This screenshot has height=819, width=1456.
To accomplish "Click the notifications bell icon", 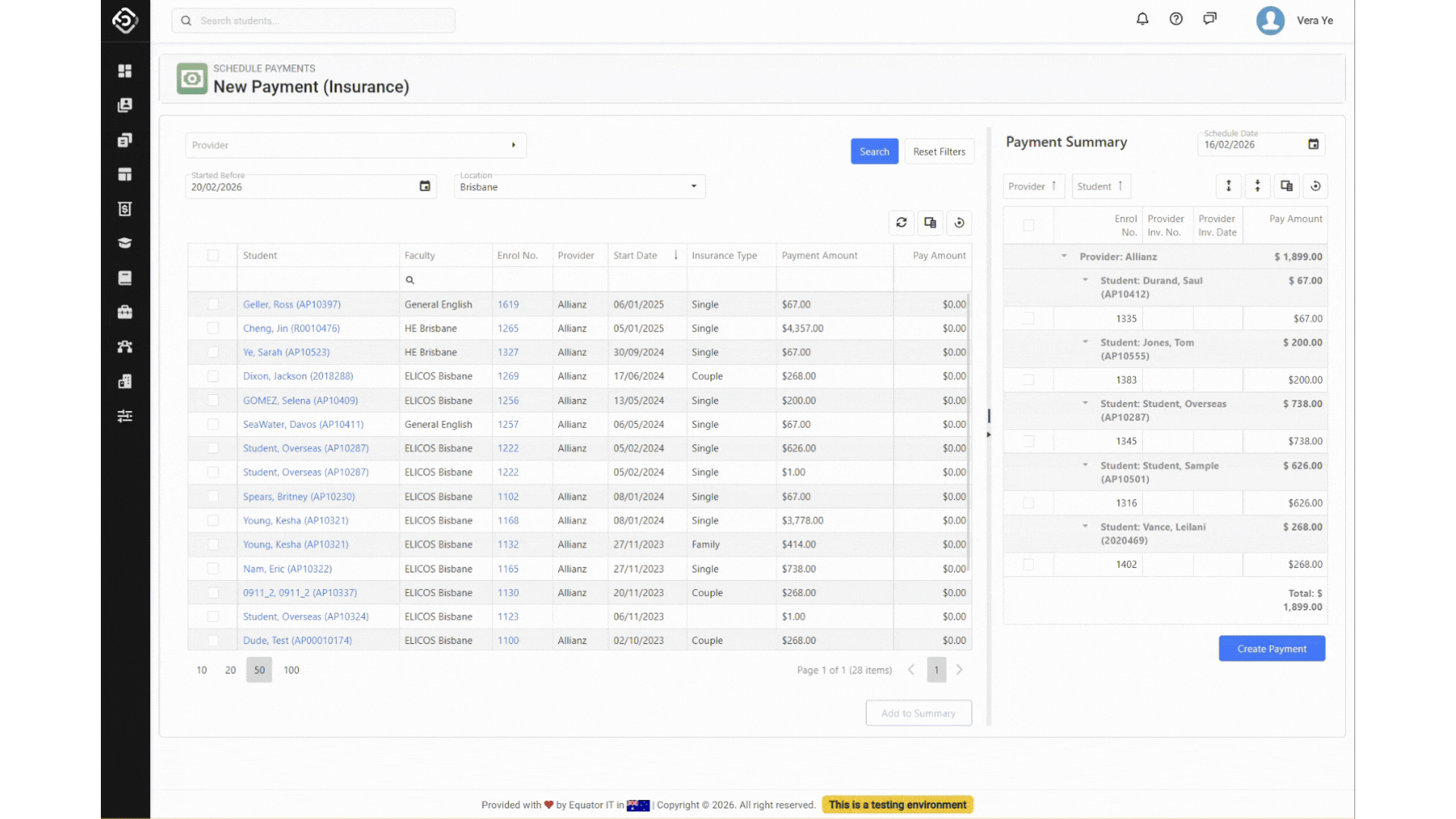I will point(1142,19).
